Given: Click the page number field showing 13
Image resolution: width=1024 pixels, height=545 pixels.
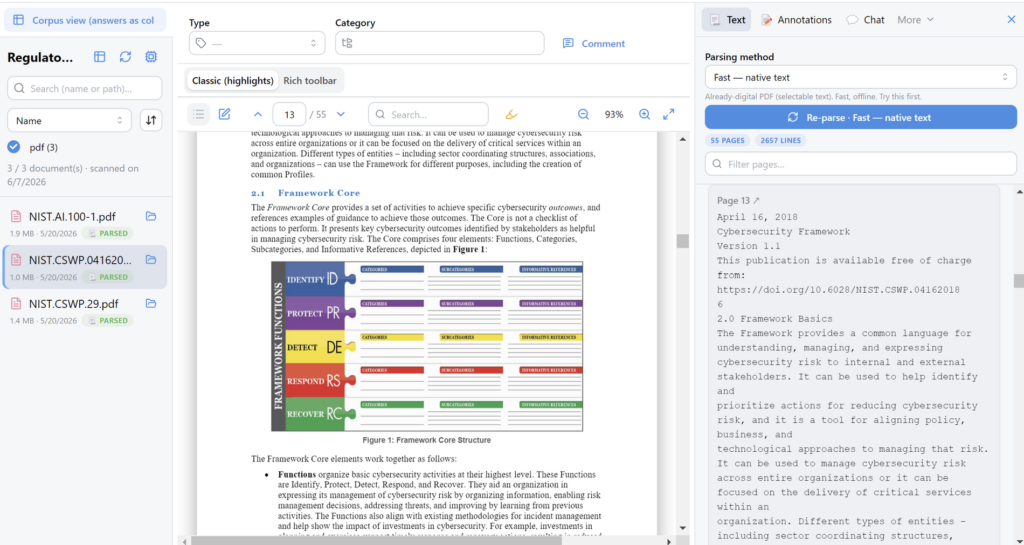Looking at the screenshot, I should pyautogui.click(x=289, y=114).
